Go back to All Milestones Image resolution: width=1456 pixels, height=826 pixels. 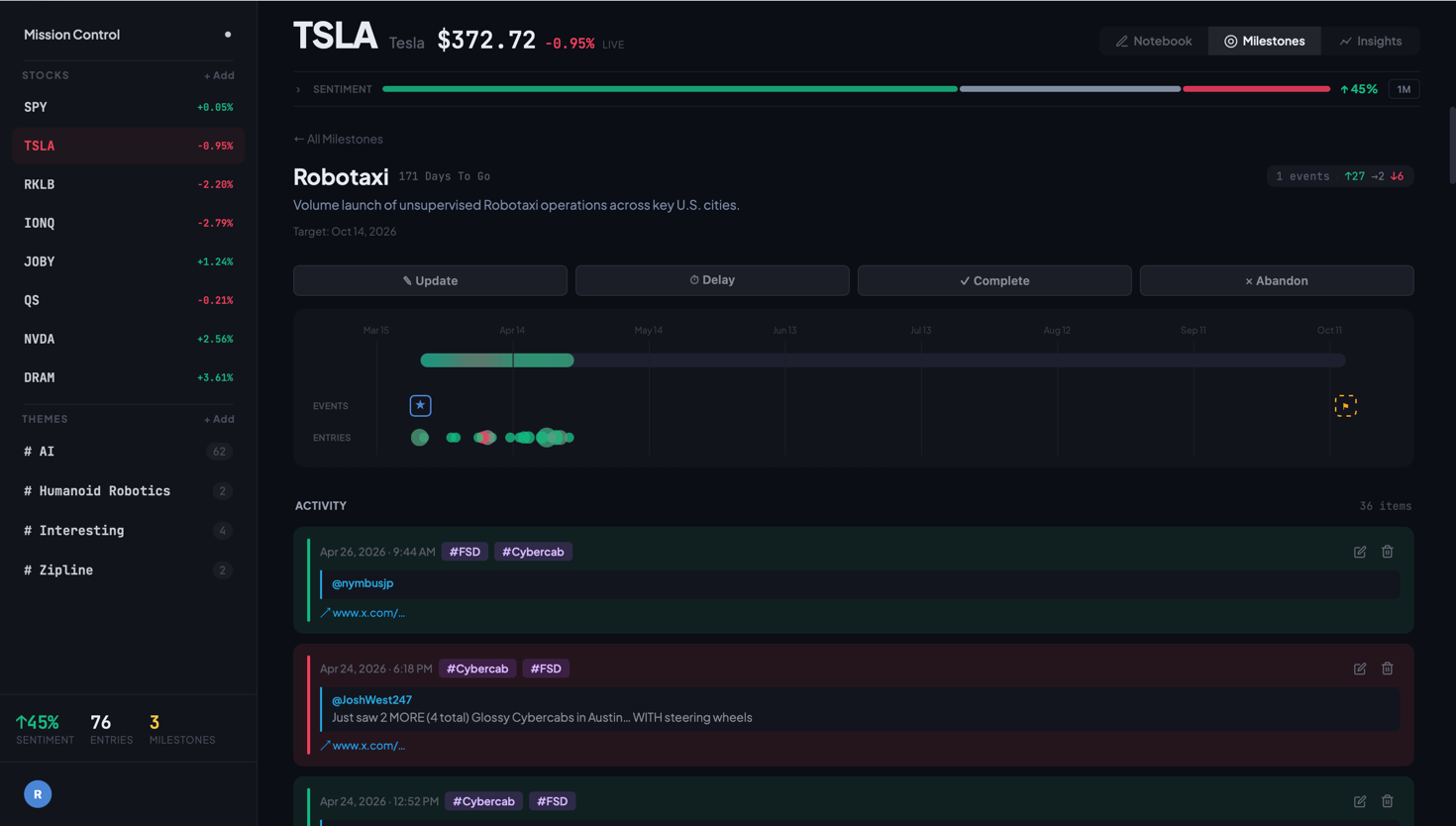338,139
